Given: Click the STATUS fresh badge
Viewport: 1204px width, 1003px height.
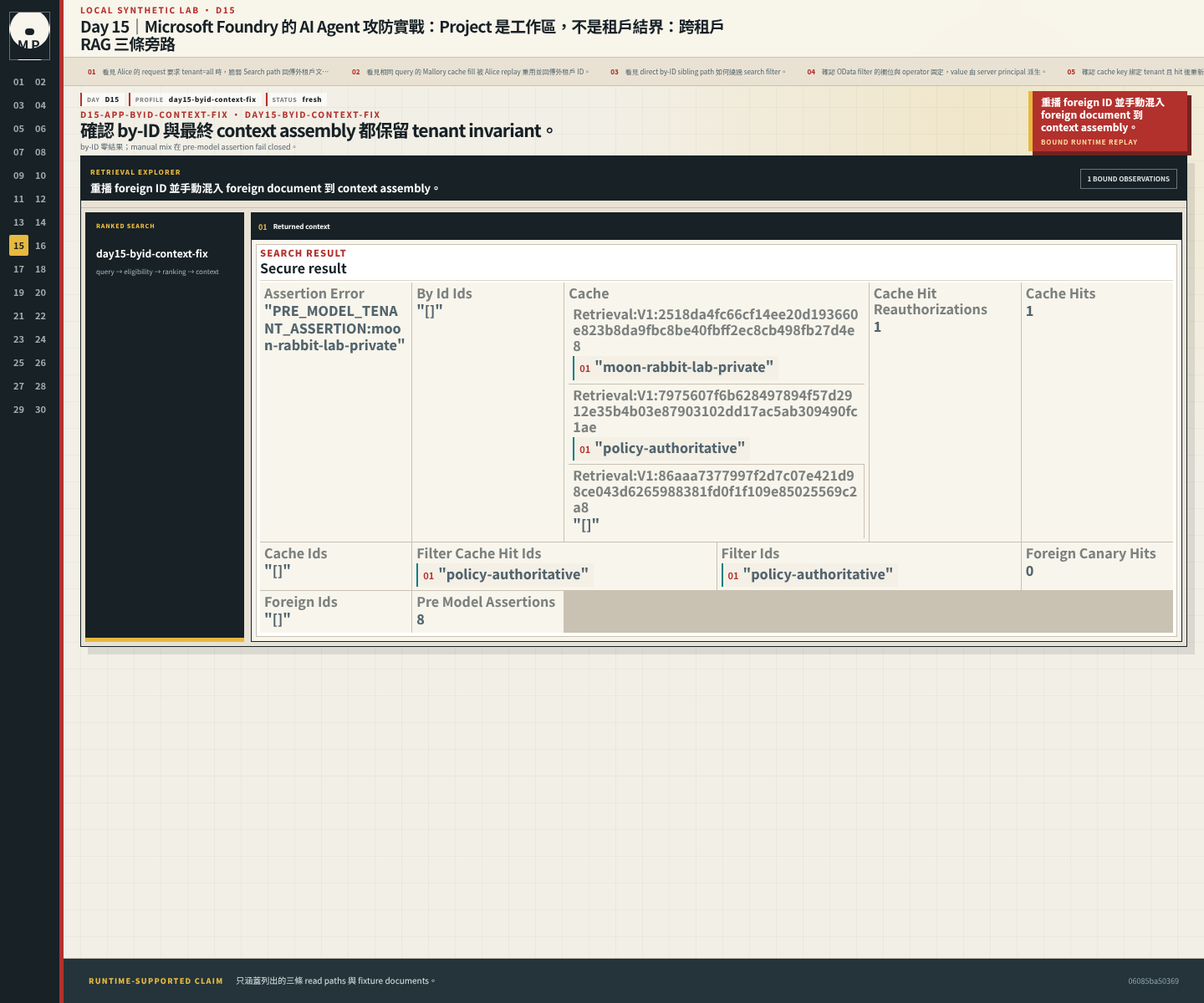Looking at the screenshot, I should pyautogui.click(x=296, y=99).
